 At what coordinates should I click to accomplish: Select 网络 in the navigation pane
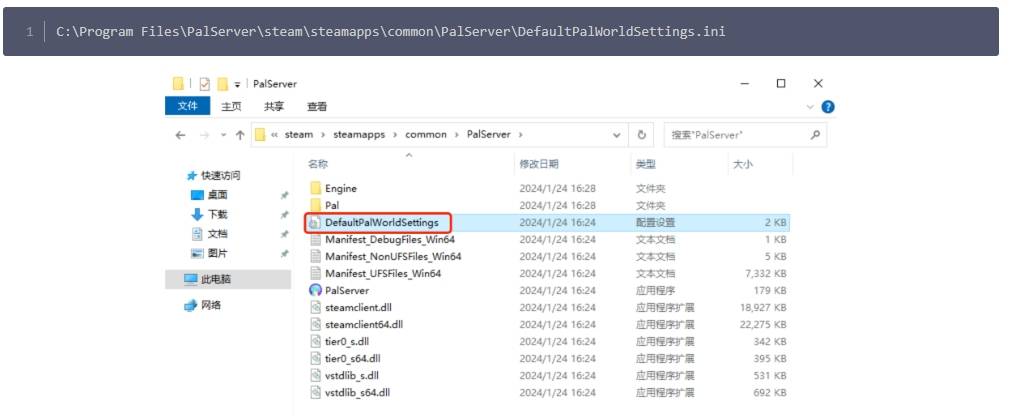click(x=211, y=305)
